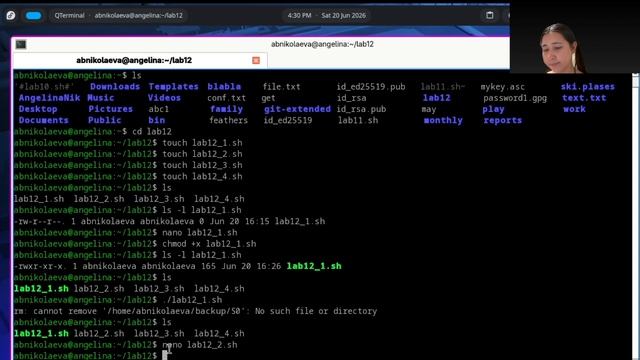The height and width of the screenshot is (360, 640).
Task: Click the 'touch lab12_3.sh' command line
Action: [x=202, y=165]
